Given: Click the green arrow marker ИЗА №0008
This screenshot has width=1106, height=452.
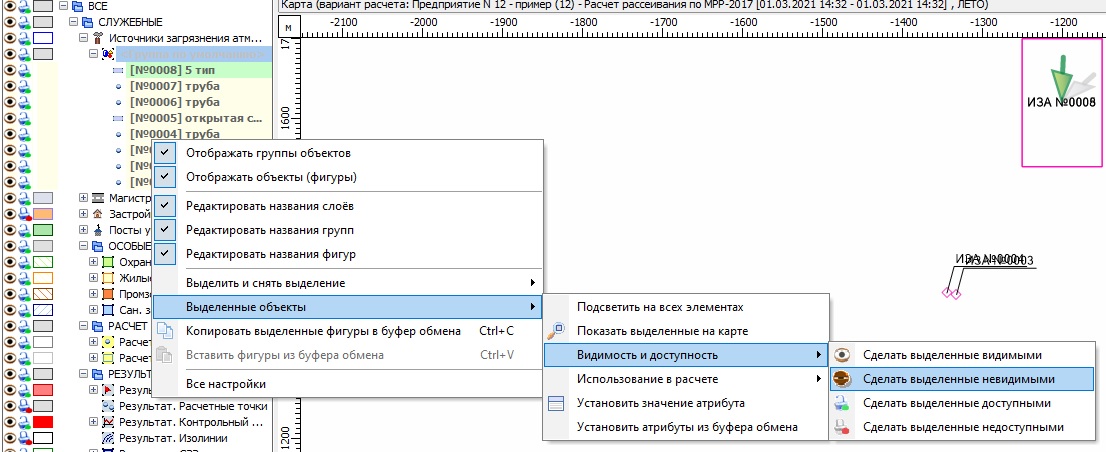Looking at the screenshot, I should pos(1063,77).
